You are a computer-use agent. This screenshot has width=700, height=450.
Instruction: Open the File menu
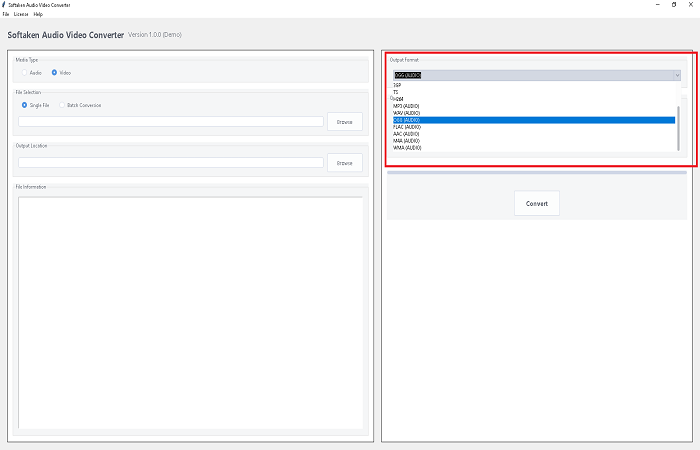[5, 14]
